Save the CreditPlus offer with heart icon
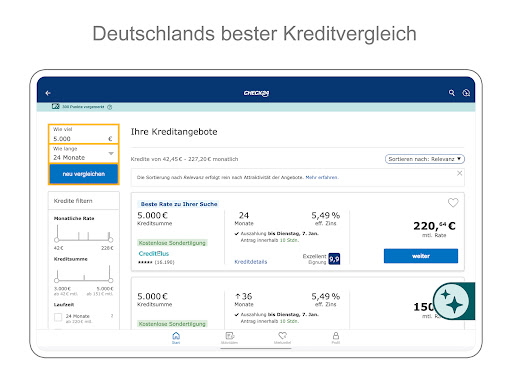512x384 pixels. pos(453,202)
